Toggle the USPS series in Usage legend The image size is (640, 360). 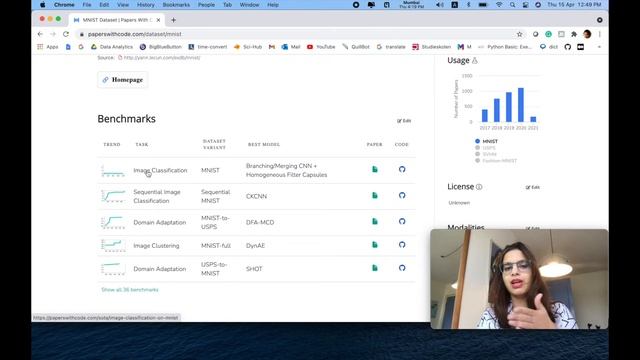(x=485, y=148)
